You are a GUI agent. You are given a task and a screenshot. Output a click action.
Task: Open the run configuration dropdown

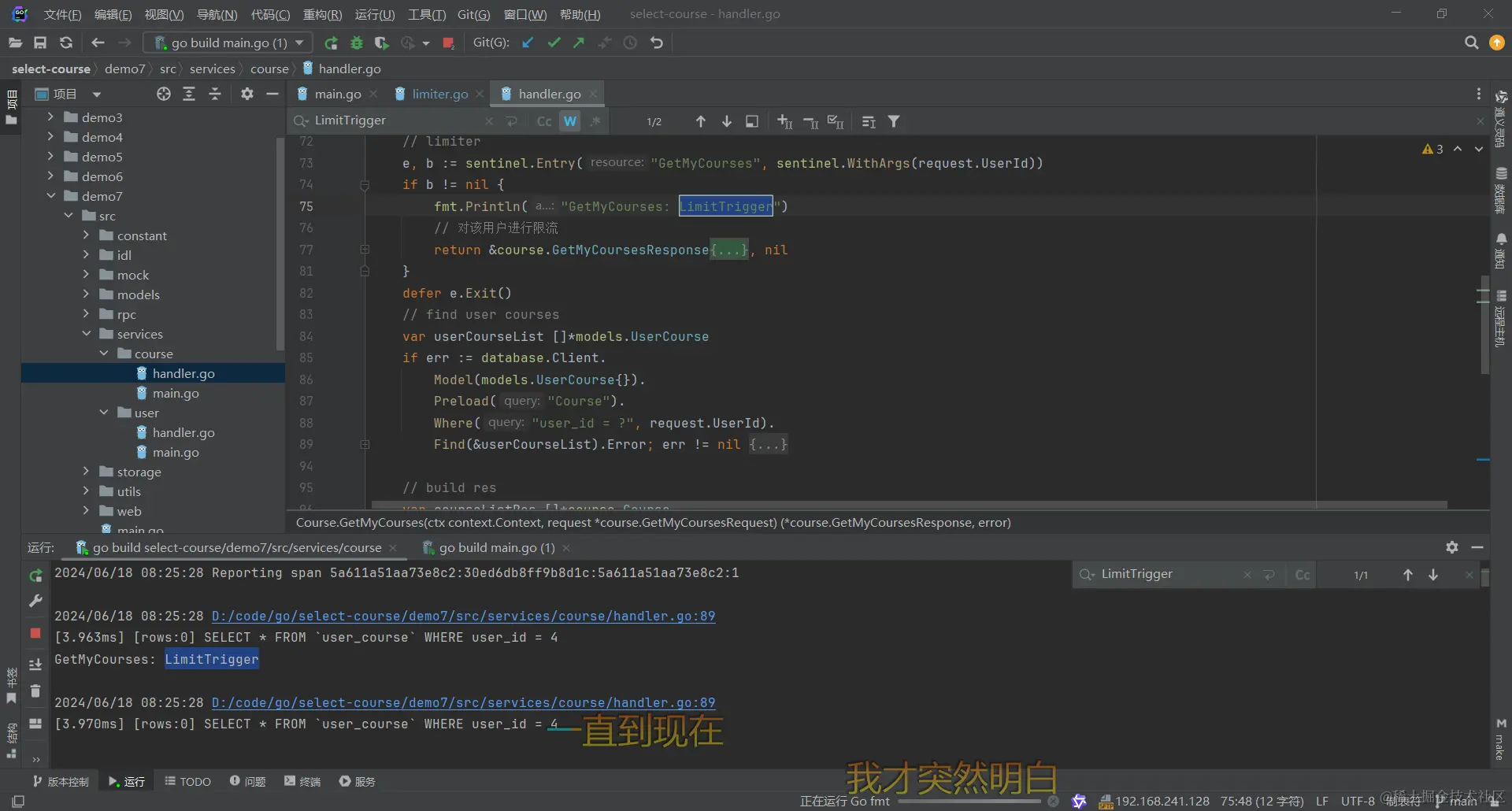[228, 43]
